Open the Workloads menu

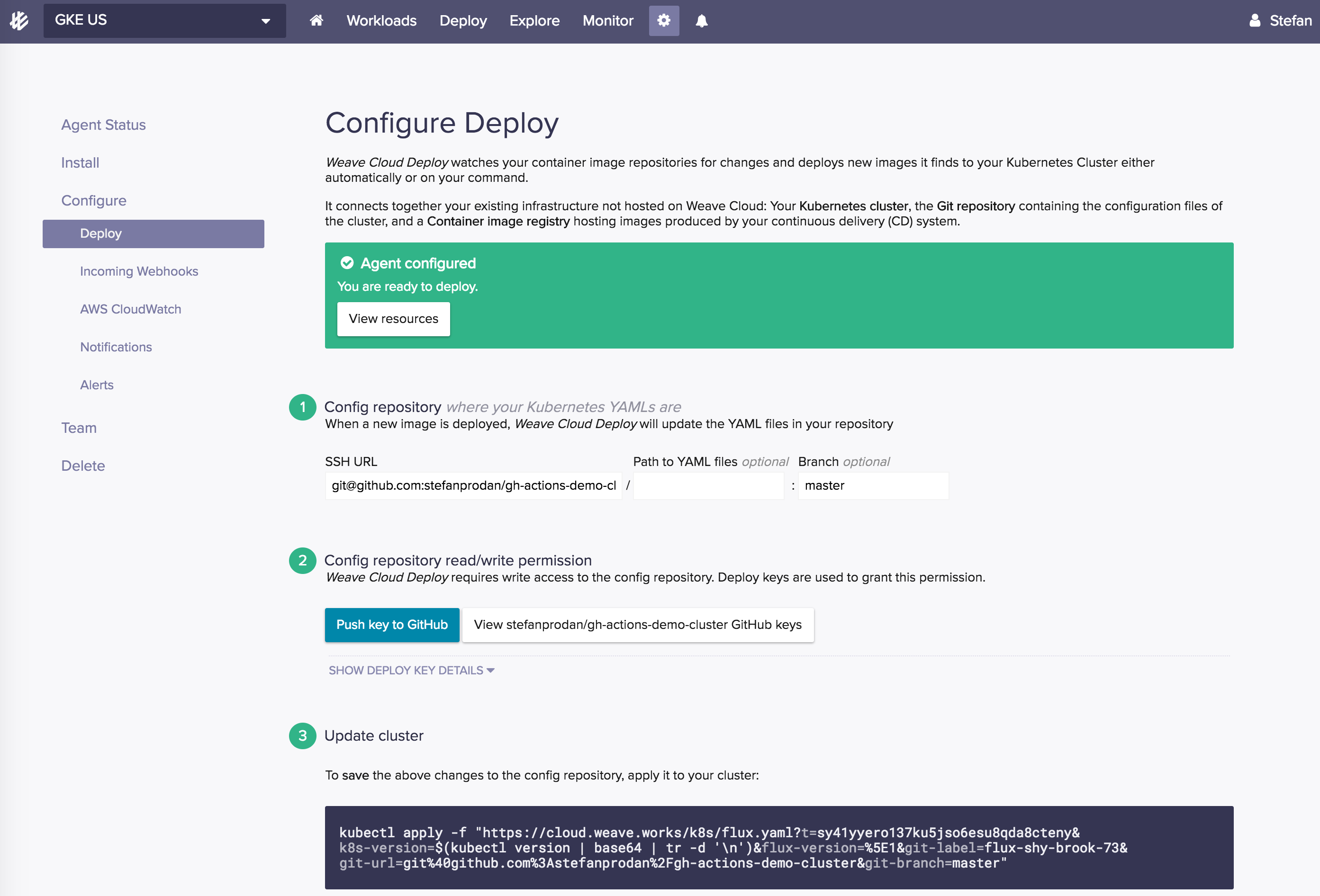click(381, 21)
